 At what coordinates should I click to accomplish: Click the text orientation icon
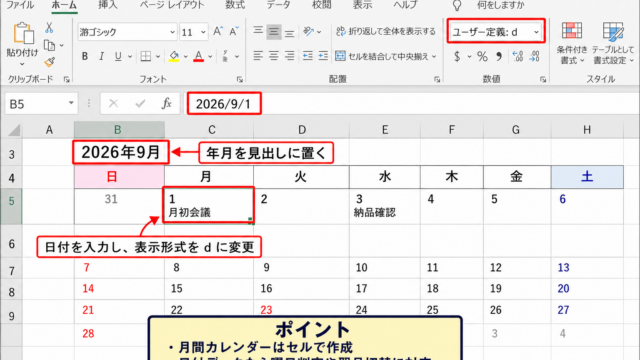click(x=309, y=31)
